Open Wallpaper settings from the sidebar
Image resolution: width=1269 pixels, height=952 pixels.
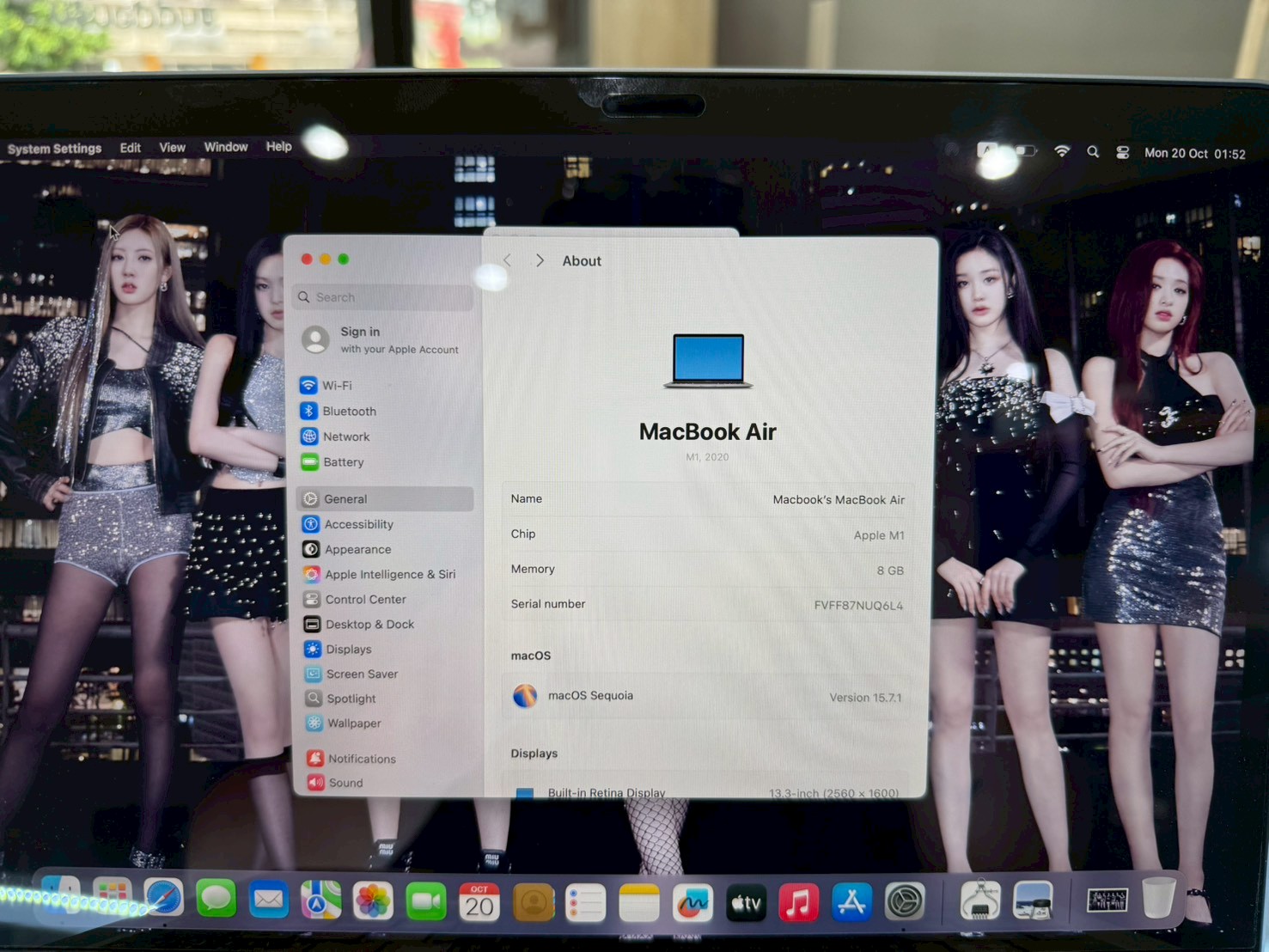353,723
